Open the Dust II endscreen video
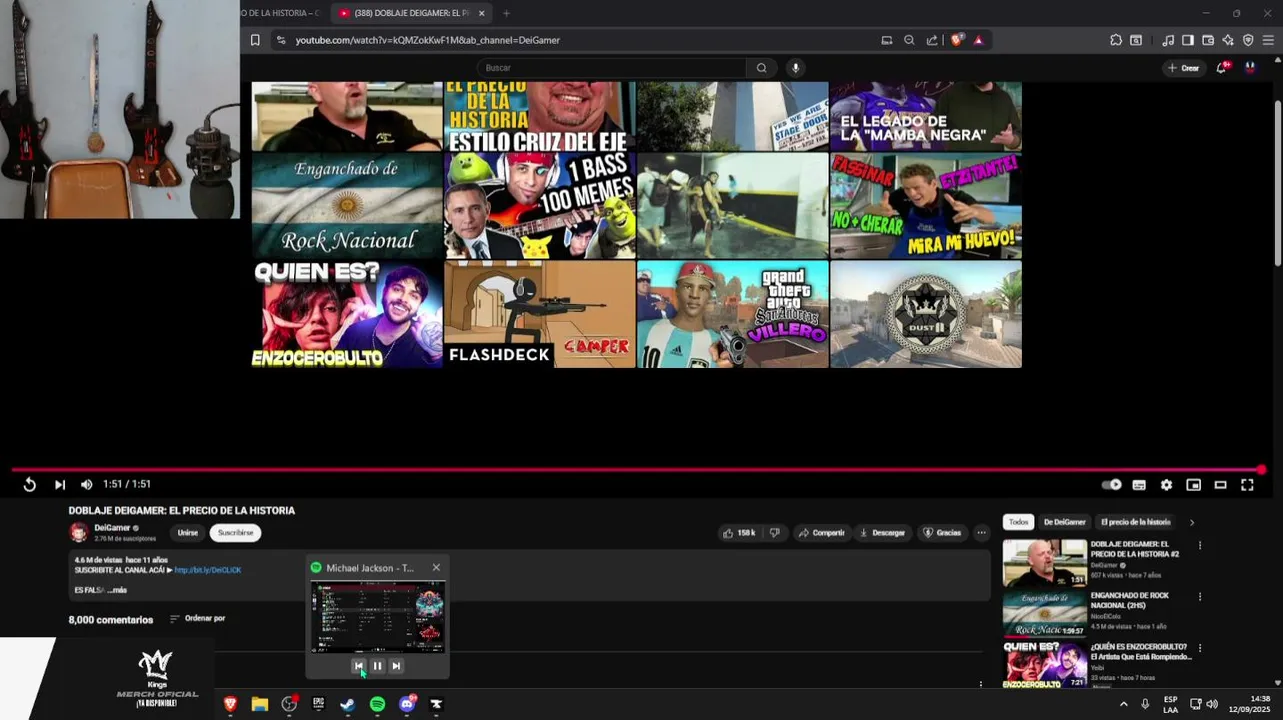The width and height of the screenshot is (1283, 720). (926, 314)
